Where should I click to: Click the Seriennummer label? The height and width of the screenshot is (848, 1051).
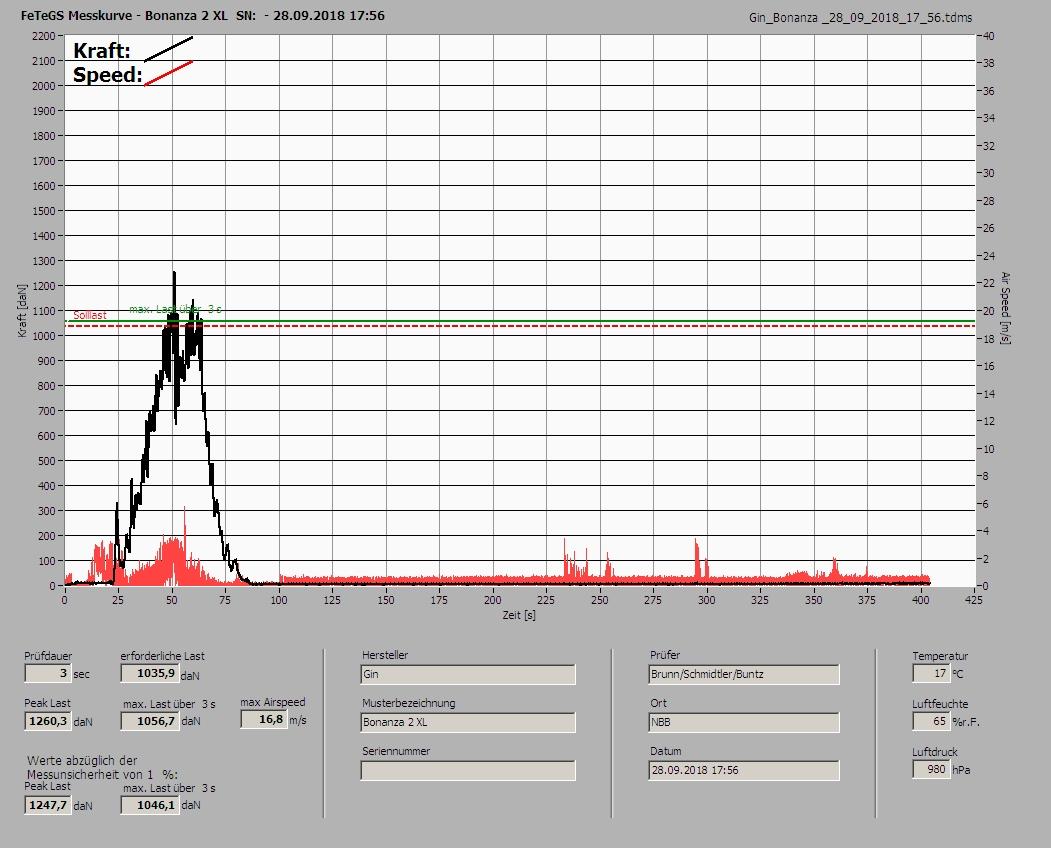[396, 751]
